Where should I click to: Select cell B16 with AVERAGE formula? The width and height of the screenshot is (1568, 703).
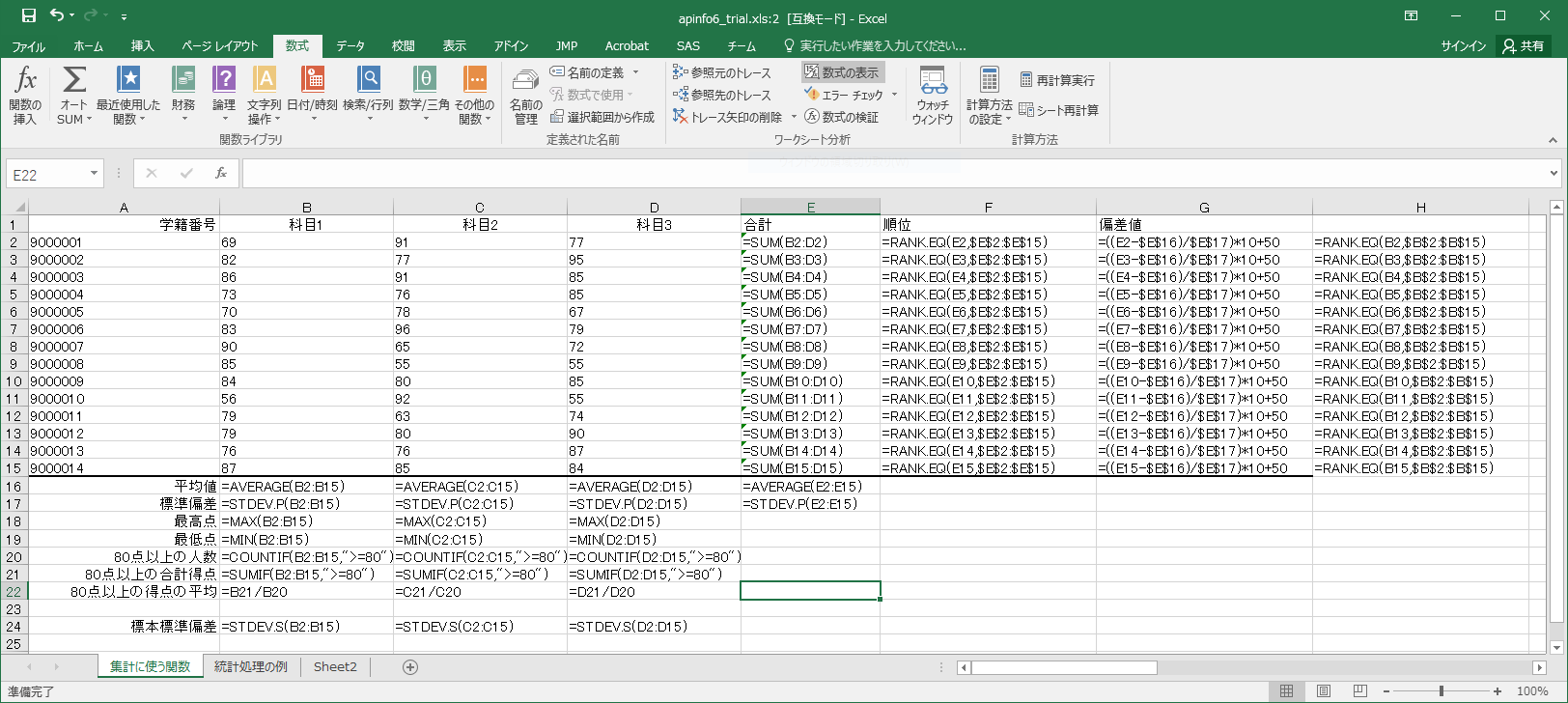click(306, 487)
